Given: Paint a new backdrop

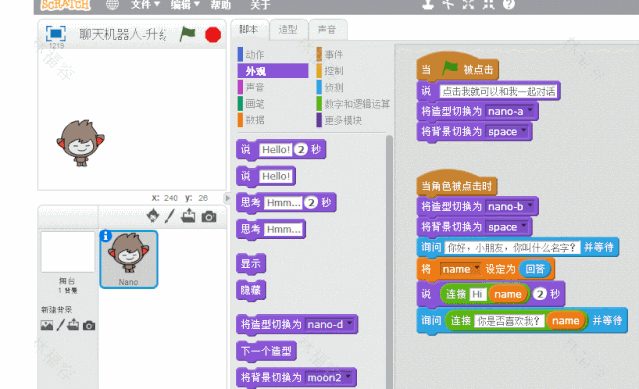Looking at the screenshot, I should (60, 325).
